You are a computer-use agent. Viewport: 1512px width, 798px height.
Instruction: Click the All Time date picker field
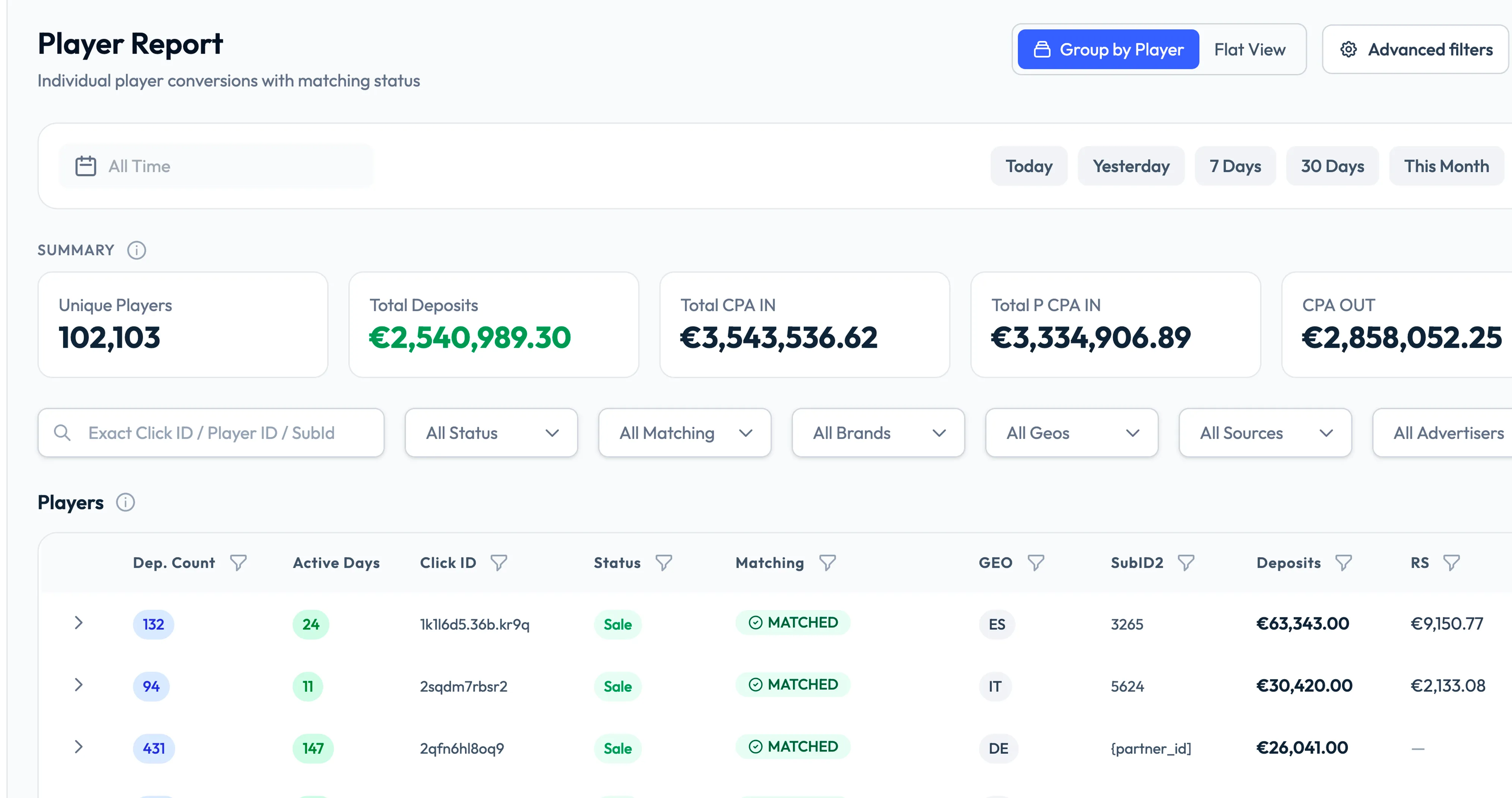coord(216,166)
